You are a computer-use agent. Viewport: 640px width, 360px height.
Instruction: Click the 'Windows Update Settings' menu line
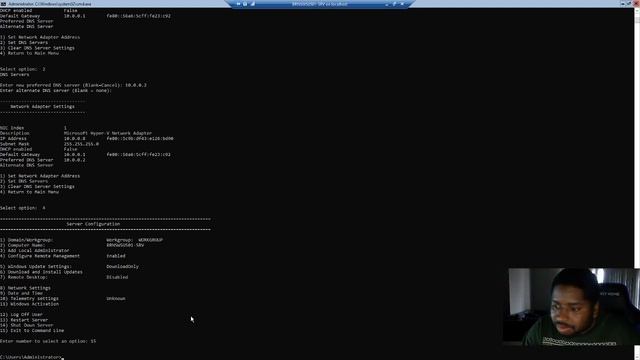point(69,267)
